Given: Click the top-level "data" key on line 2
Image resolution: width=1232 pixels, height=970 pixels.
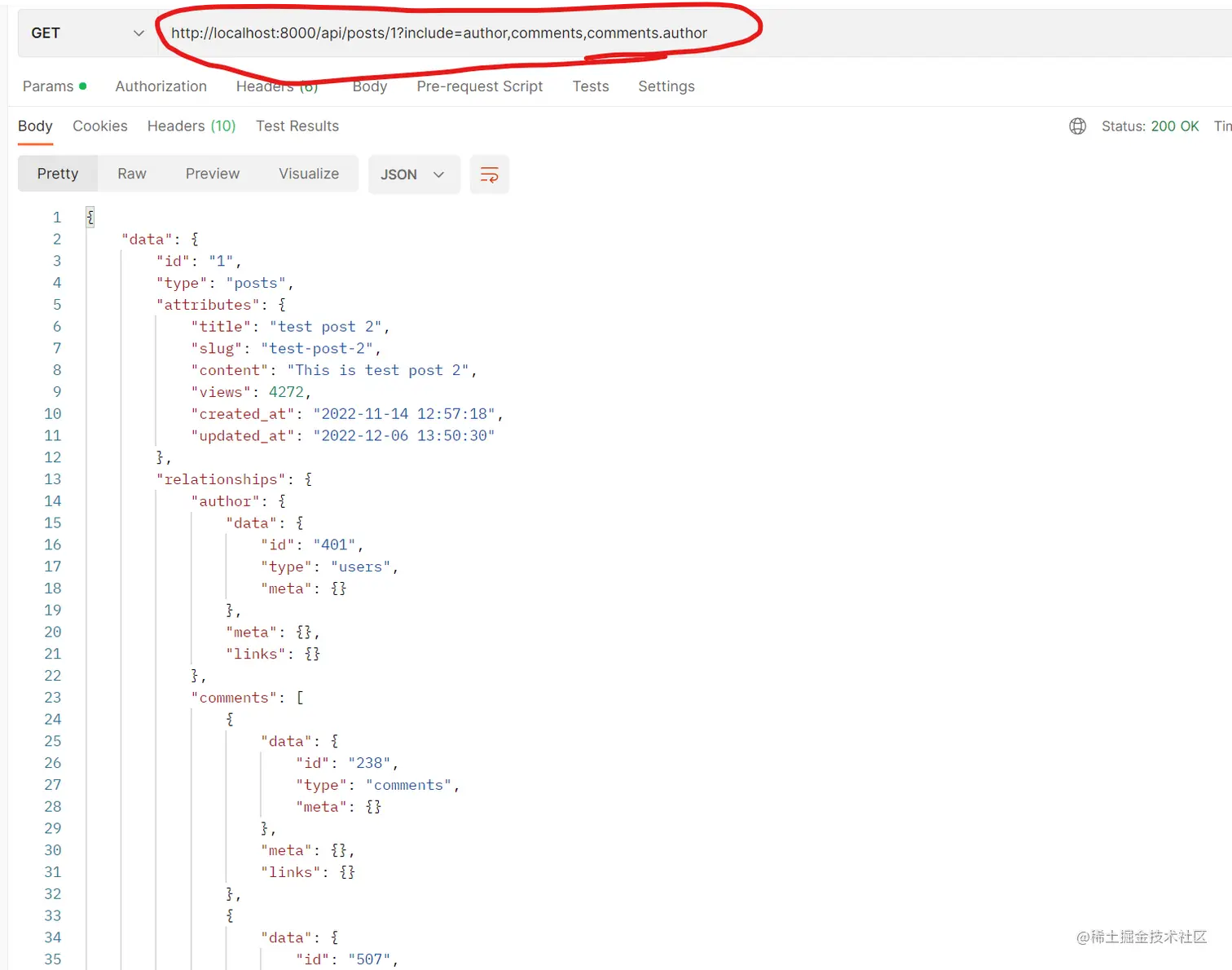Looking at the screenshot, I should [147, 240].
